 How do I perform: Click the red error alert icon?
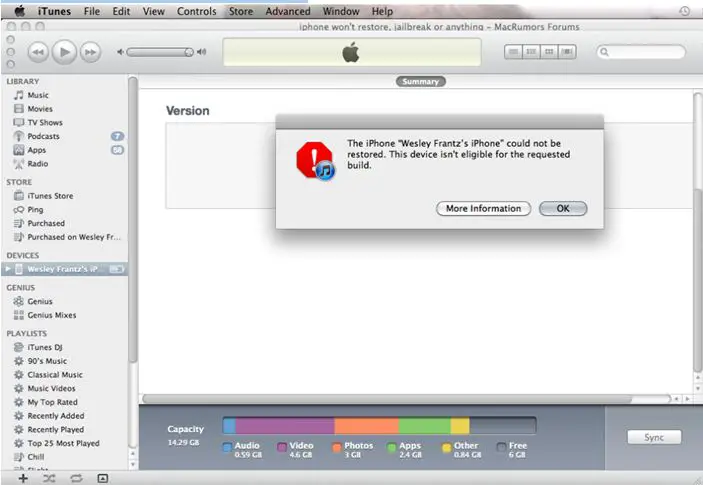click(315, 160)
